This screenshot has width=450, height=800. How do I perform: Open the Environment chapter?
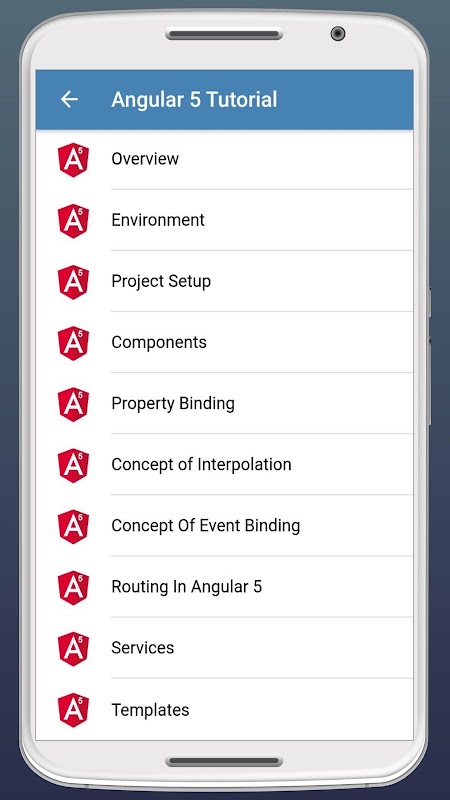pos(224,220)
